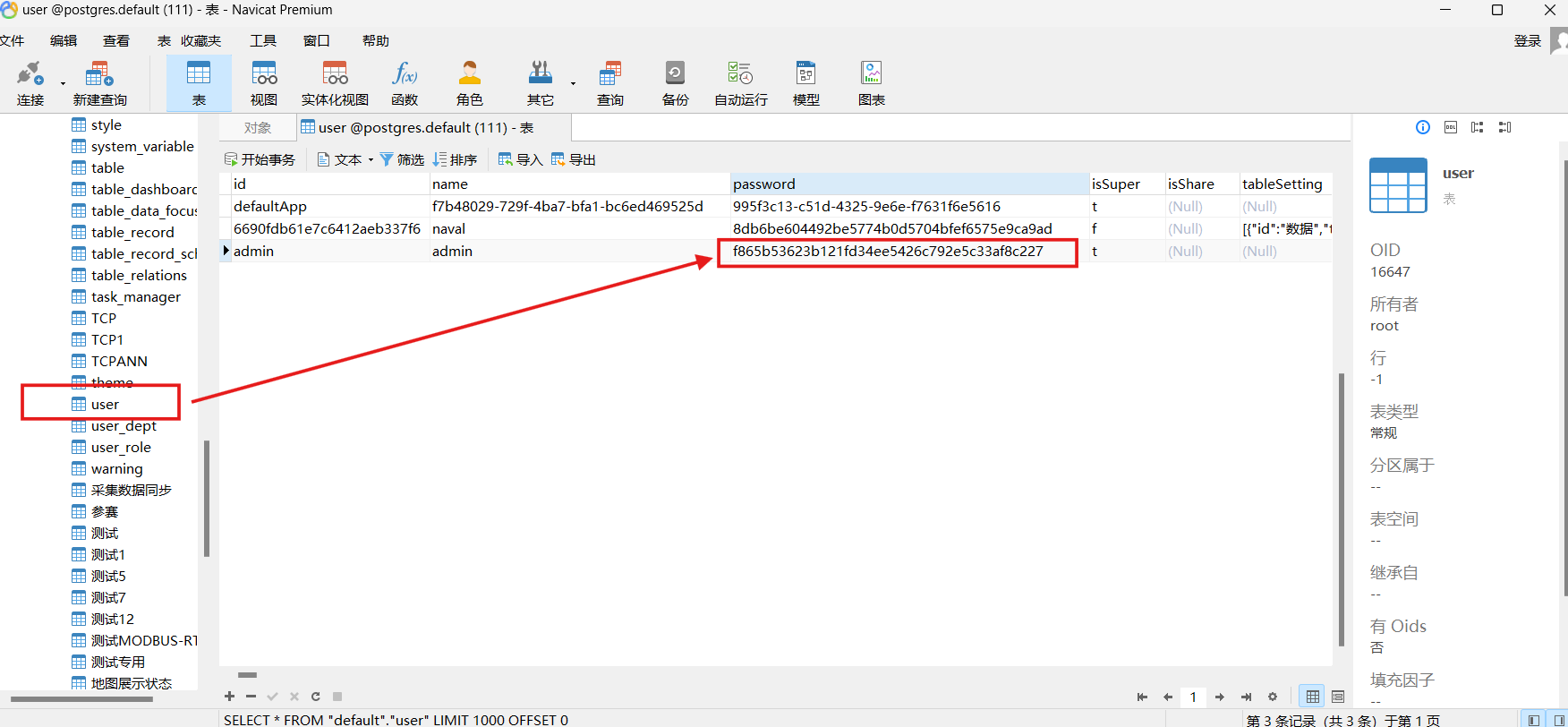This screenshot has height=727, width=1568.
Task: Click the Begin Transaction (开始事务) button
Action: click(x=260, y=160)
